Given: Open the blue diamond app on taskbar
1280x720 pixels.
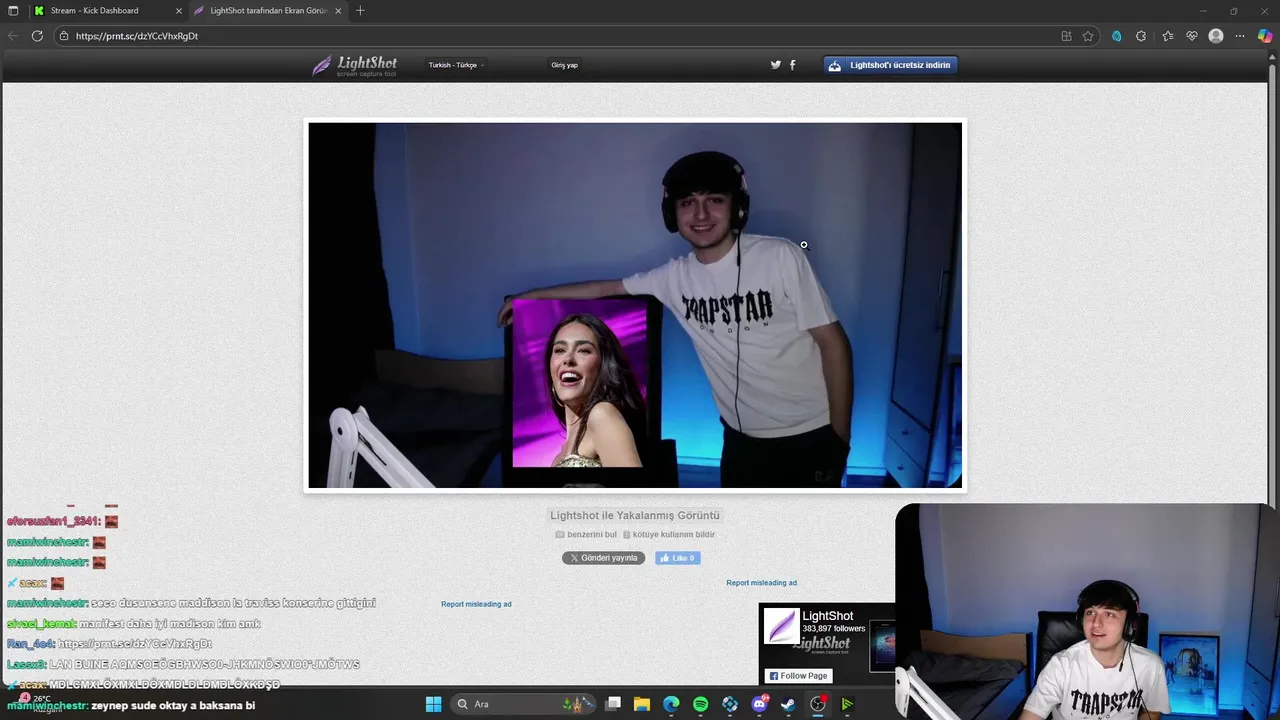Looking at the screenshot, I should click(x=730, y=704).
